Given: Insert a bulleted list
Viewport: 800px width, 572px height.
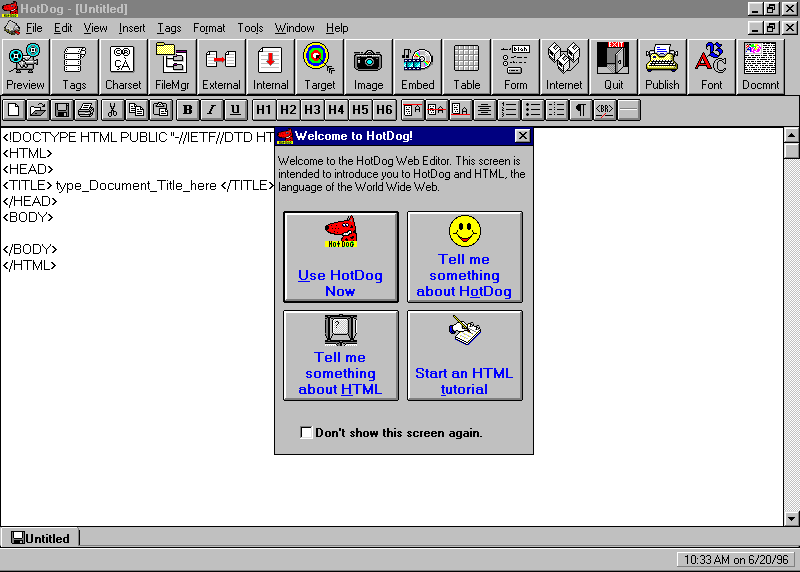Looking at the screenshot, I should click(533, 110).
